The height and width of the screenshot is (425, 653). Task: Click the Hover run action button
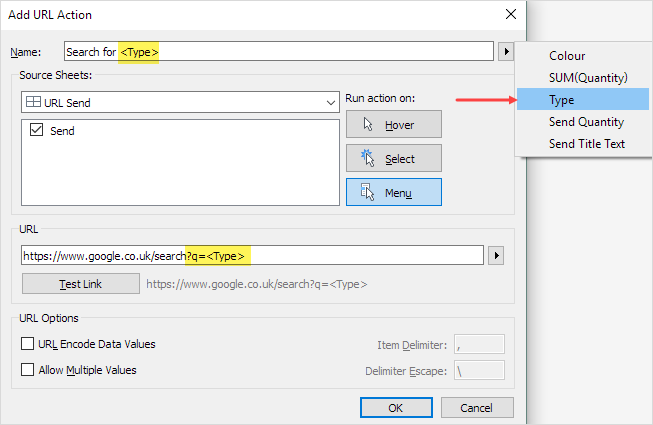pos(394,124)
